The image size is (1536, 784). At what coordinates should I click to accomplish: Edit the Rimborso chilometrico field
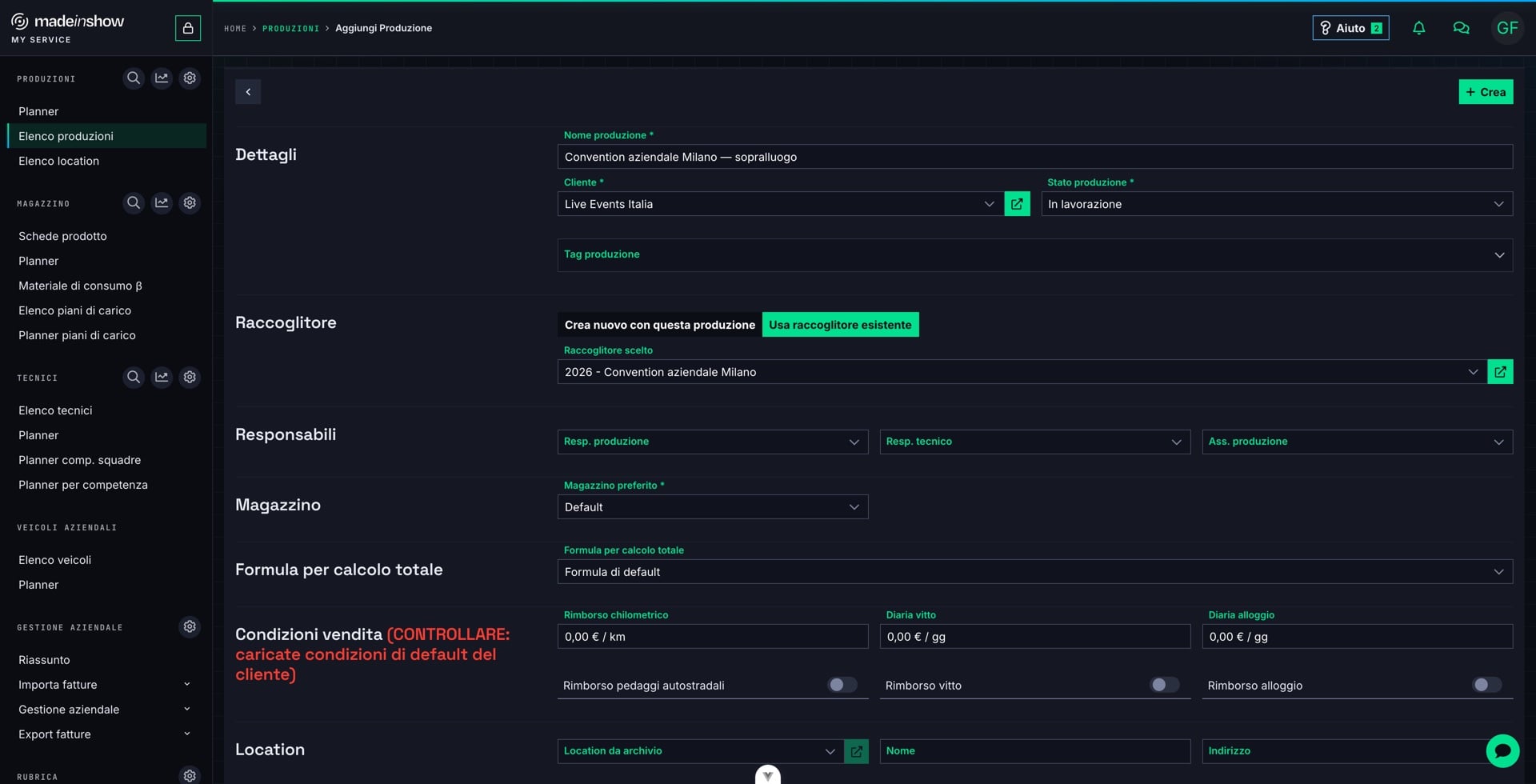pyautogui.click(x=712, y=637)
